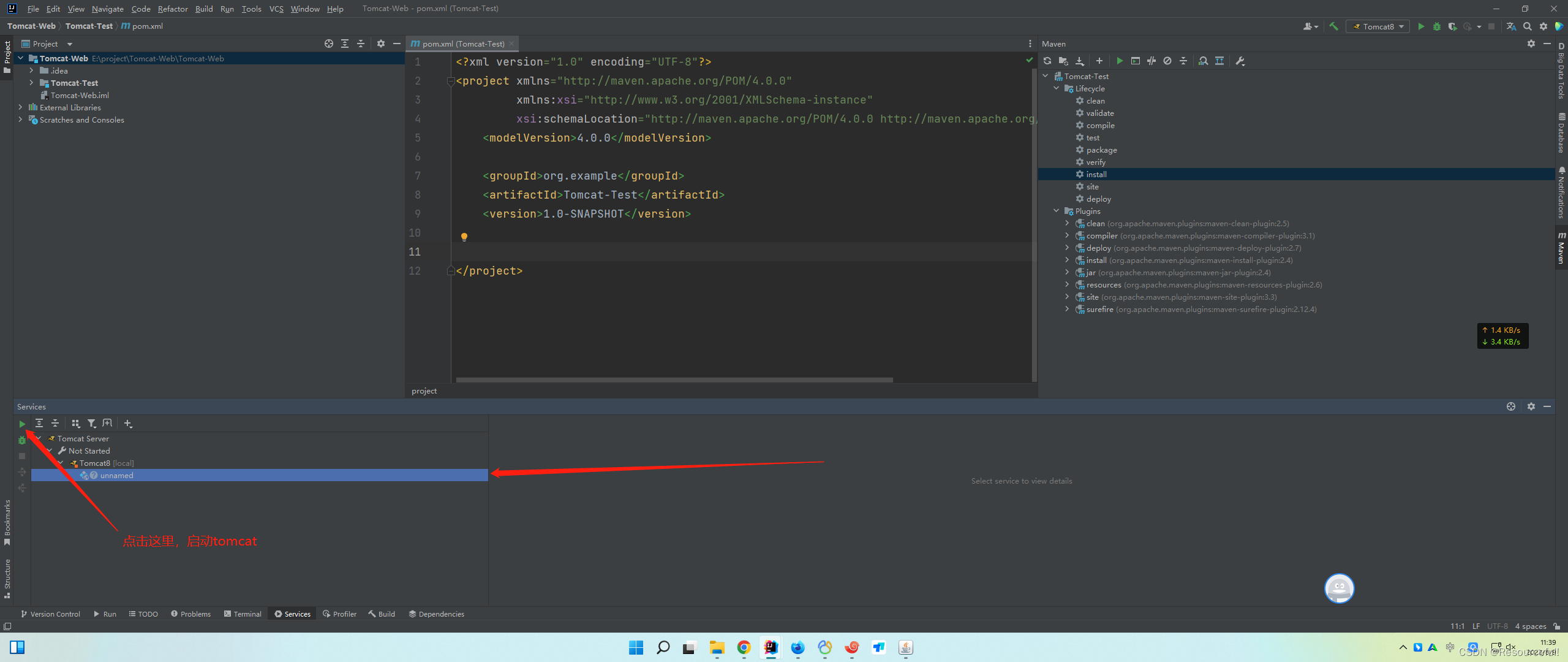Click the Debug bug icon in Services panel
Image resolution: width=1568 pixels, height=662 pixels.
tap(22, 440)
